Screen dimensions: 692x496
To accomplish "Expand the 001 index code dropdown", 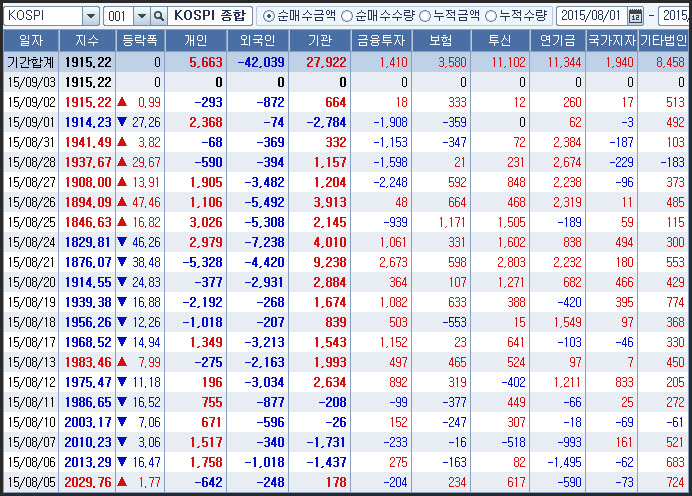I will 142,16.
